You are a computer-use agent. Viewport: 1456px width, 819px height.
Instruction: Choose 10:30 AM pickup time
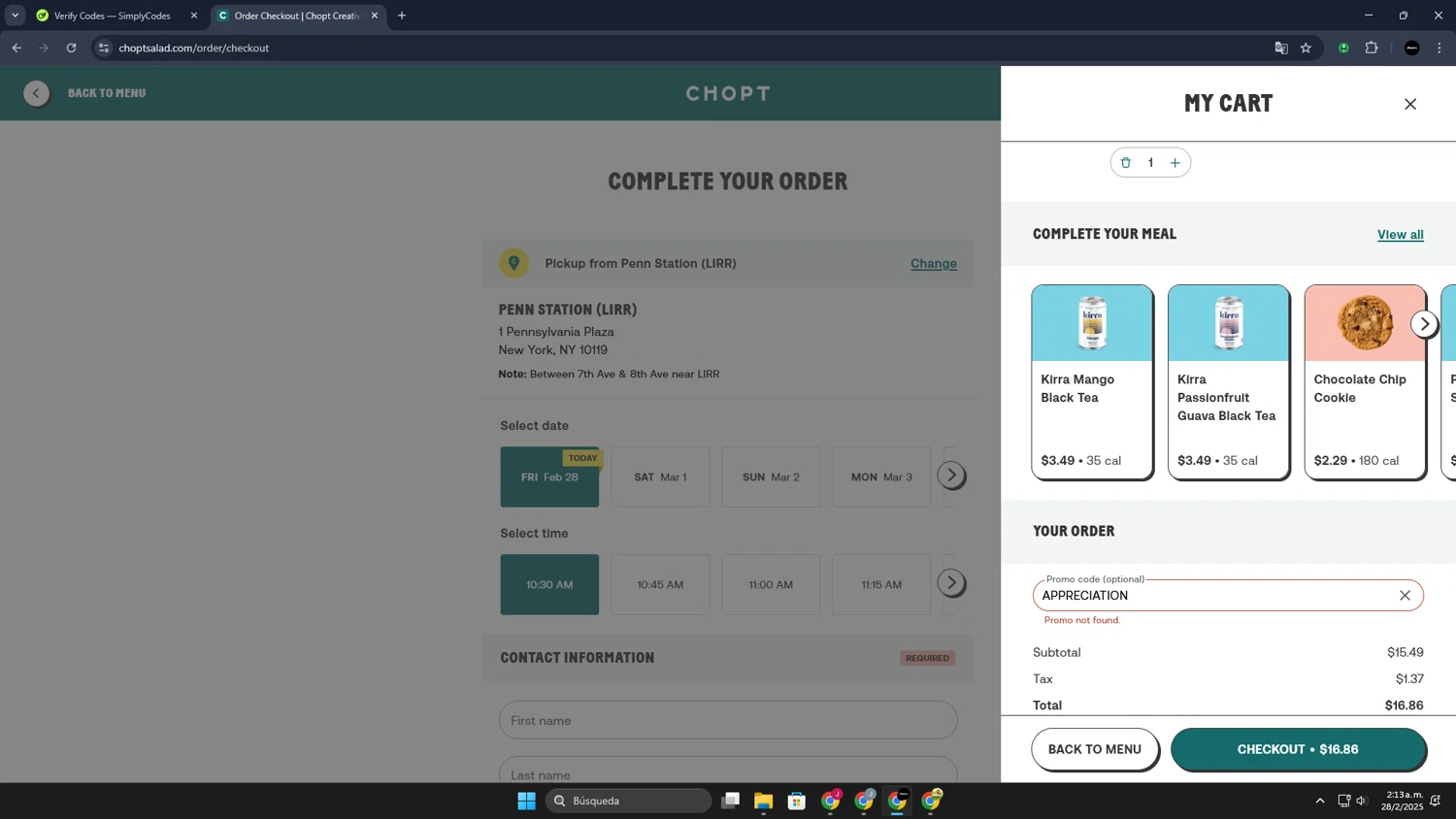(x=549, y=584)
